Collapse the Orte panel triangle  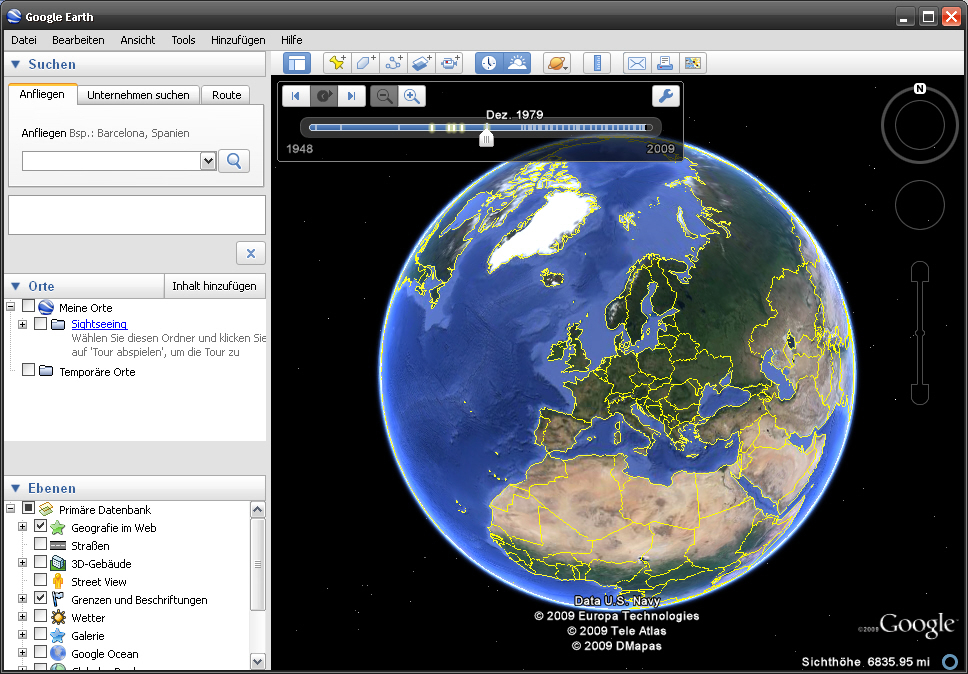[16, 286]
